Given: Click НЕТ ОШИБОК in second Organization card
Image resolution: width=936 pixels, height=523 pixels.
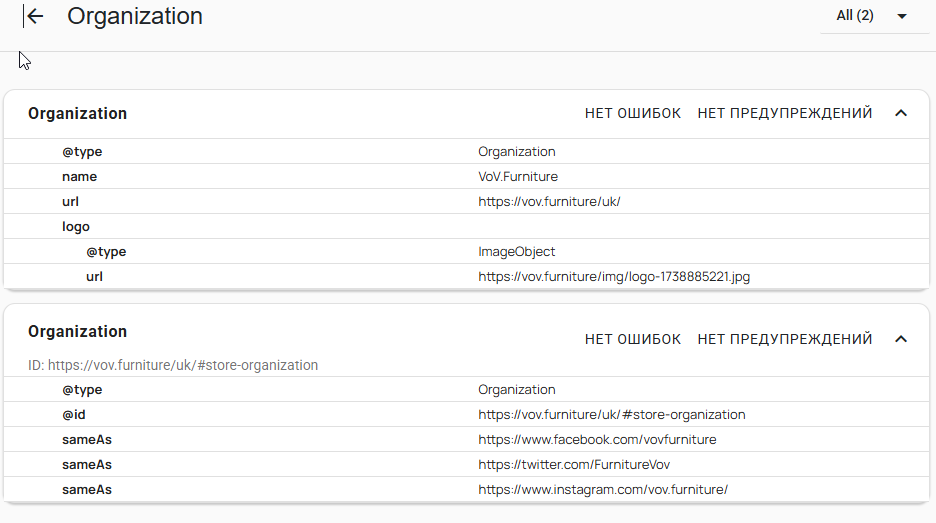Looking at the screenshot, I should click(633, 339).
